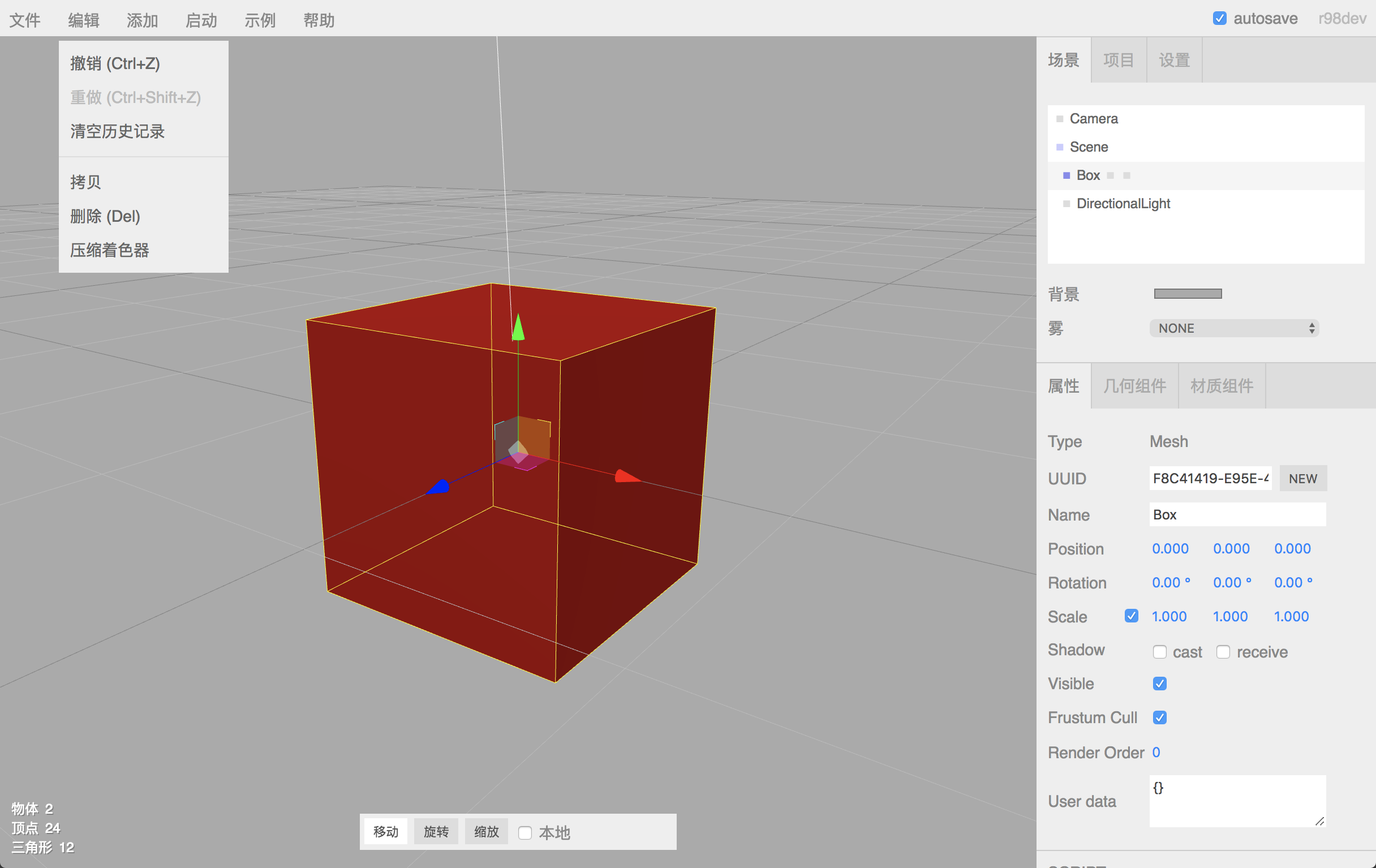1376x868 pixels.
Task: Select the 移动 (translate) tool
Action: coord(385,832)
